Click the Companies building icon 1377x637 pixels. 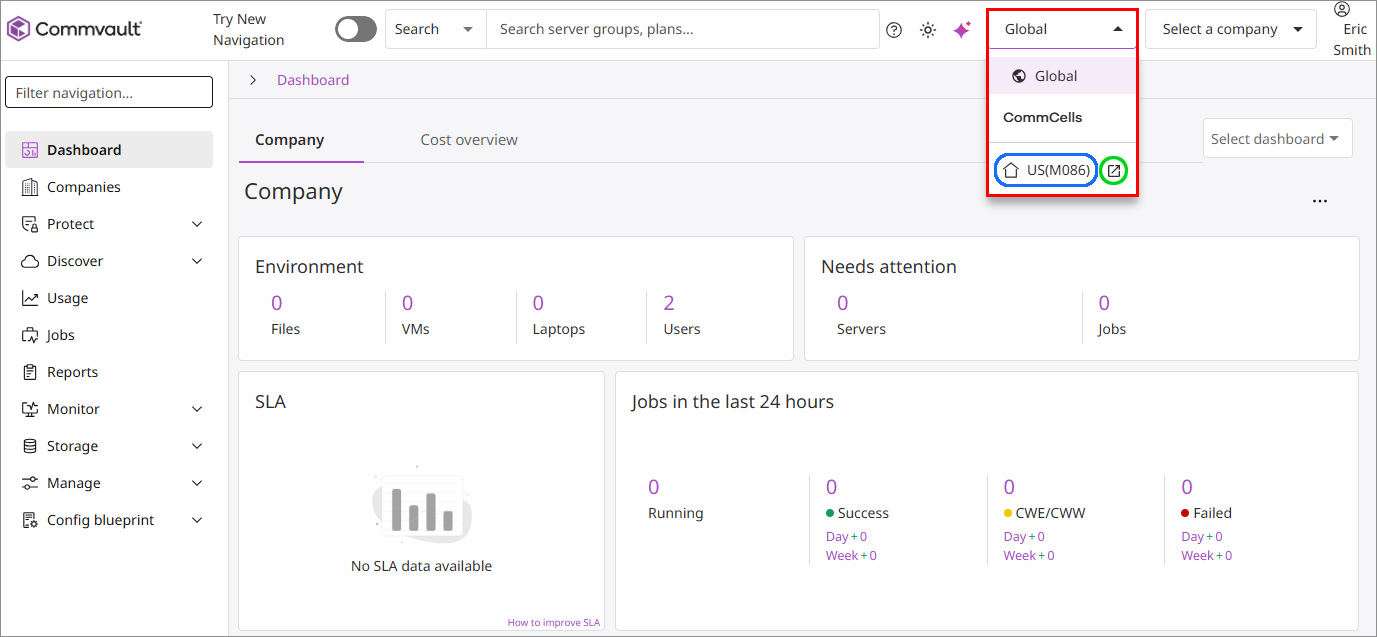click(30, 187)
